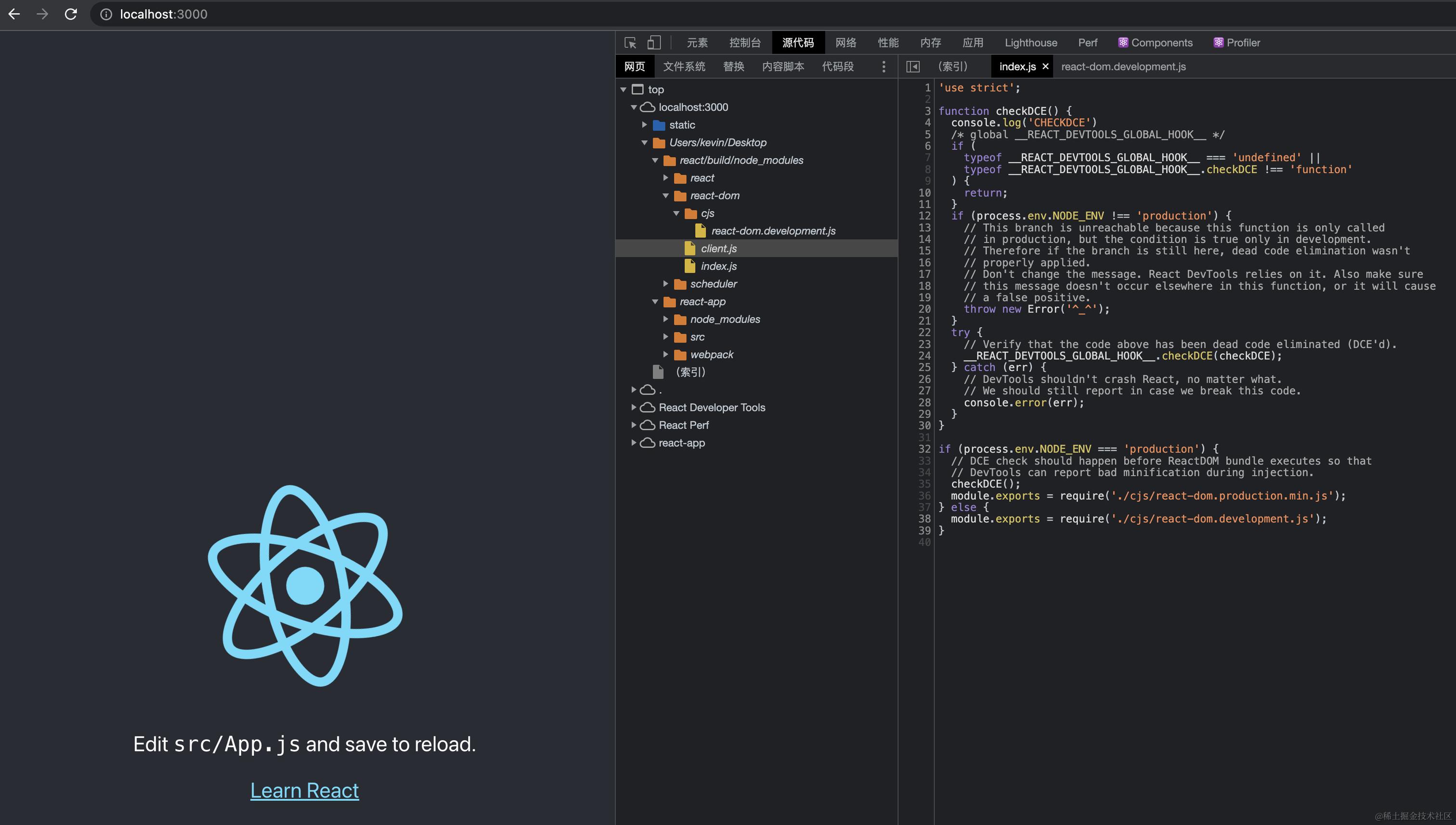Collapse the react-app folder arrow
The width and height of the screenshot is (1456, 825).
pos(655,301)
